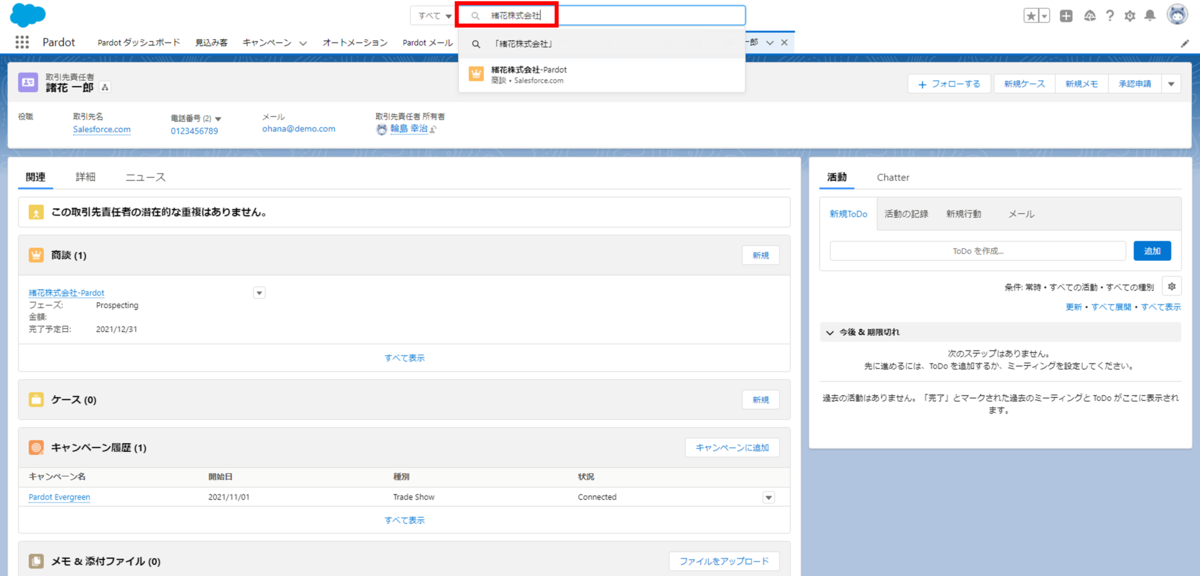Screen dimensions: 1200x576
Task: Open Setup gear icon in header
Action: coord(1130,16)
